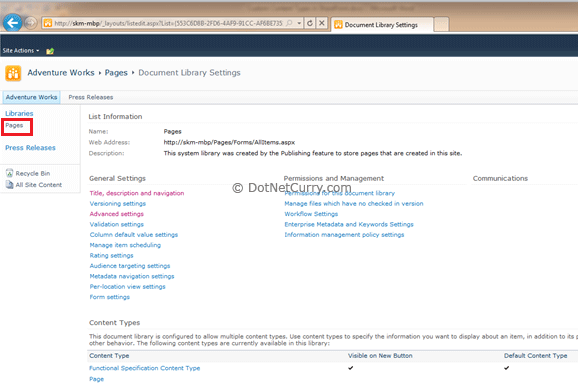Image resolution: width=583 pixels, height=386 pixels.
Task: Open Column default value settings
Action: pos(134,235)
